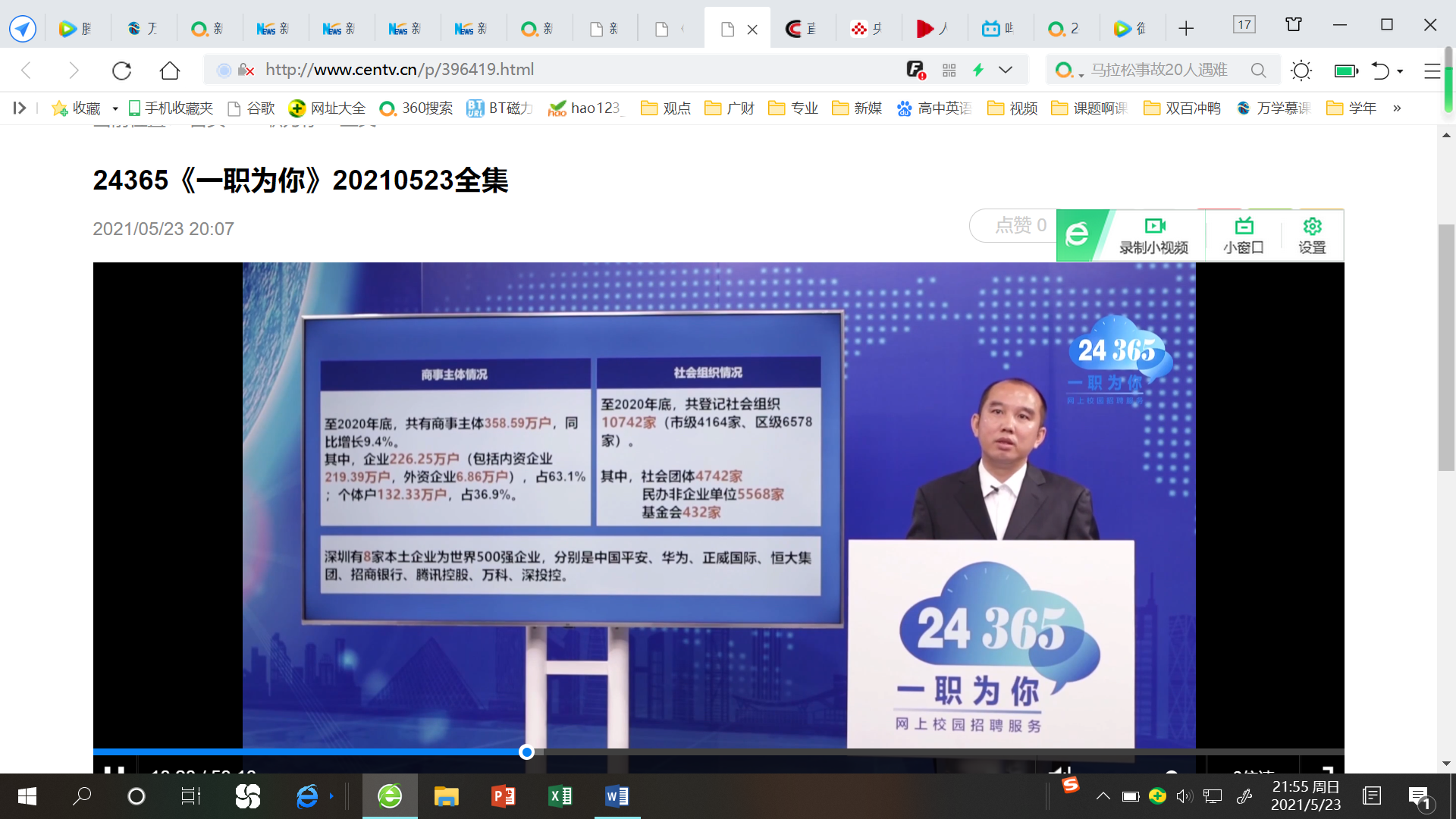Open search engine selector dropdown
This screenshot has height=819, width=1456.
[1068, 71]
